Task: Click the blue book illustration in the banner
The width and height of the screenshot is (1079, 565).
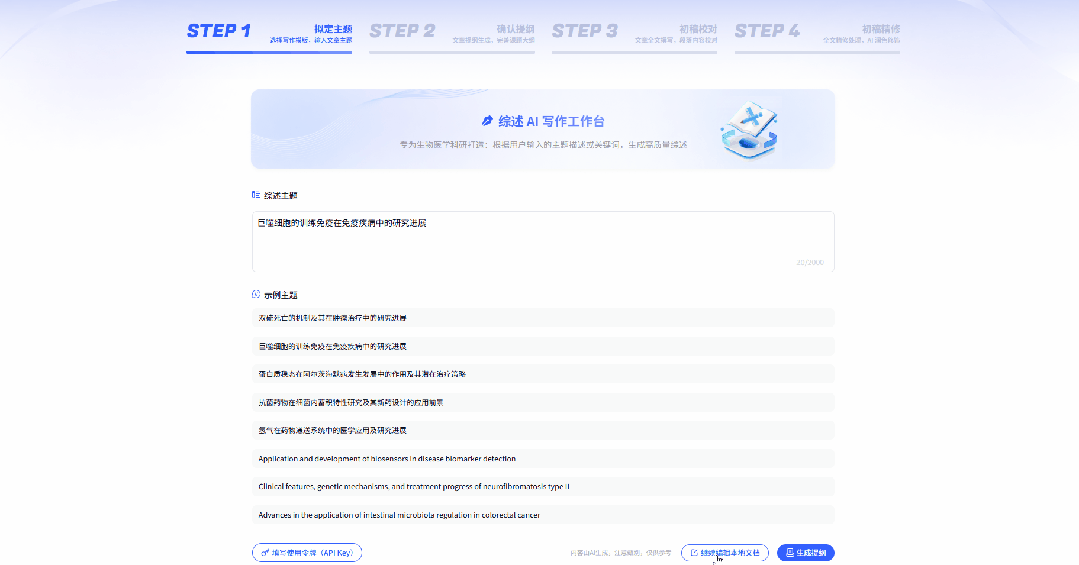Action: 749,129
